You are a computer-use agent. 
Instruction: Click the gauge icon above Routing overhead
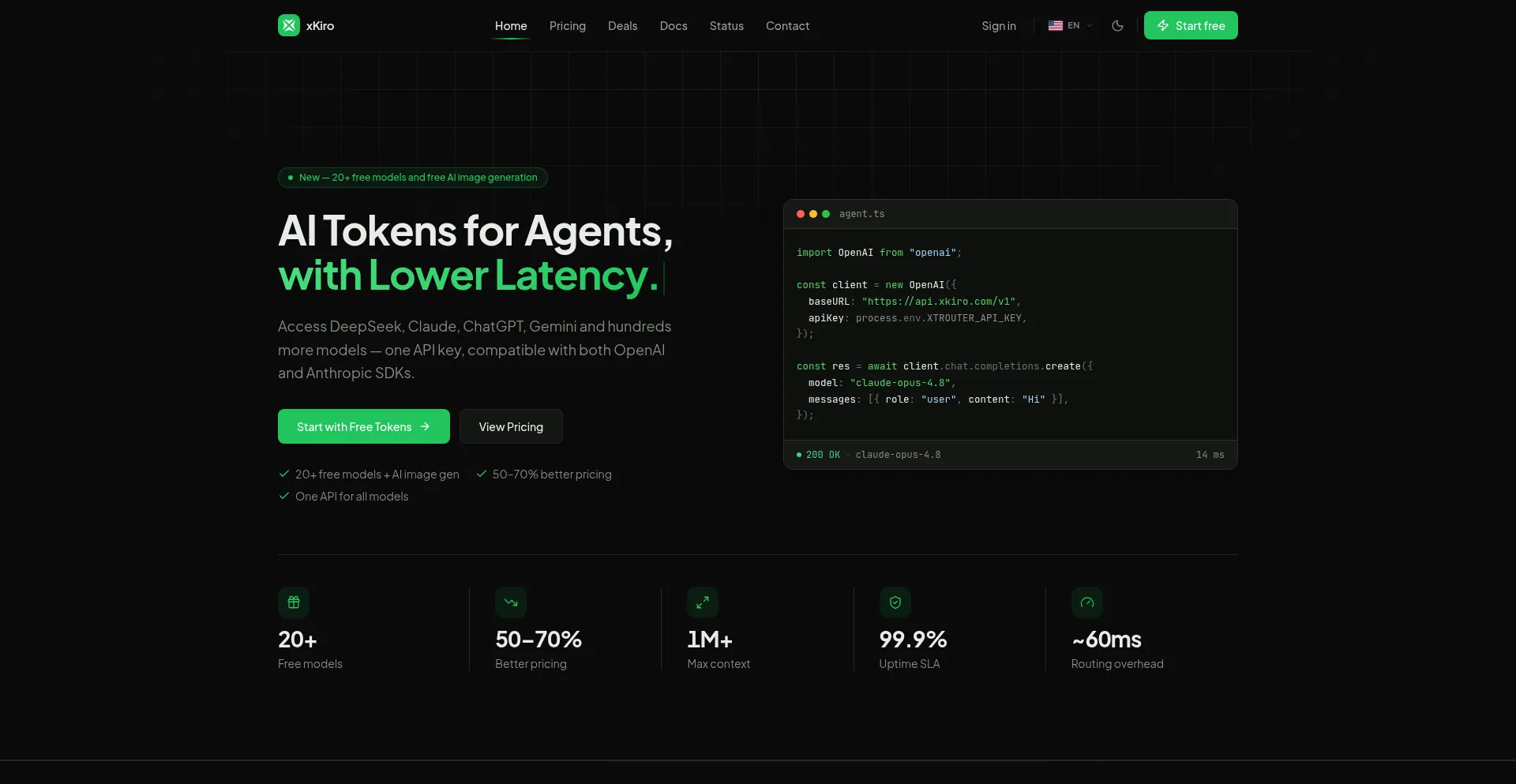click(1087, 602)
